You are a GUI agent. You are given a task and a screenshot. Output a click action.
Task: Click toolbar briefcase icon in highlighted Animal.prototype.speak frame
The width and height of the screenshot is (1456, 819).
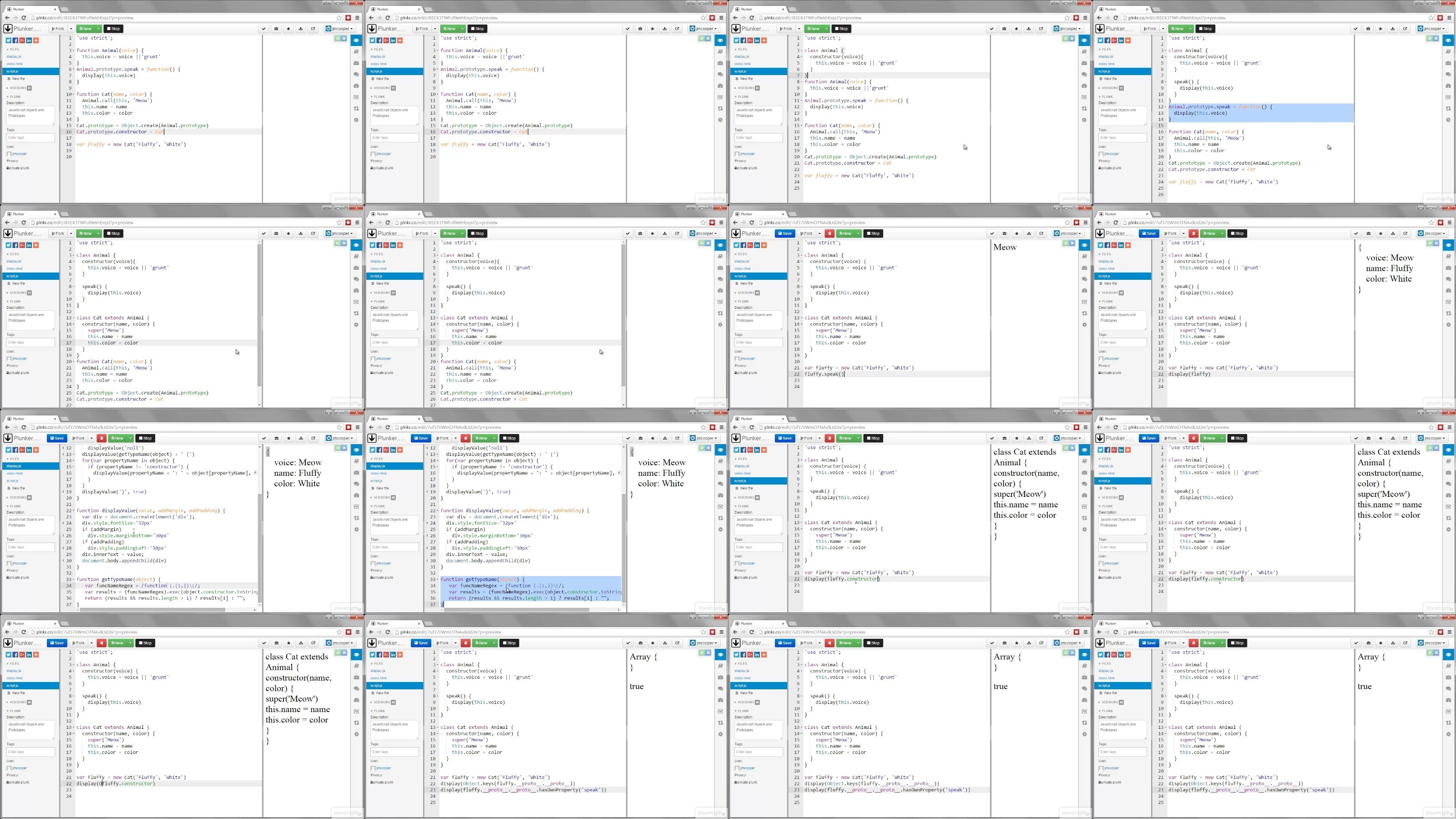click(1368, 29)
